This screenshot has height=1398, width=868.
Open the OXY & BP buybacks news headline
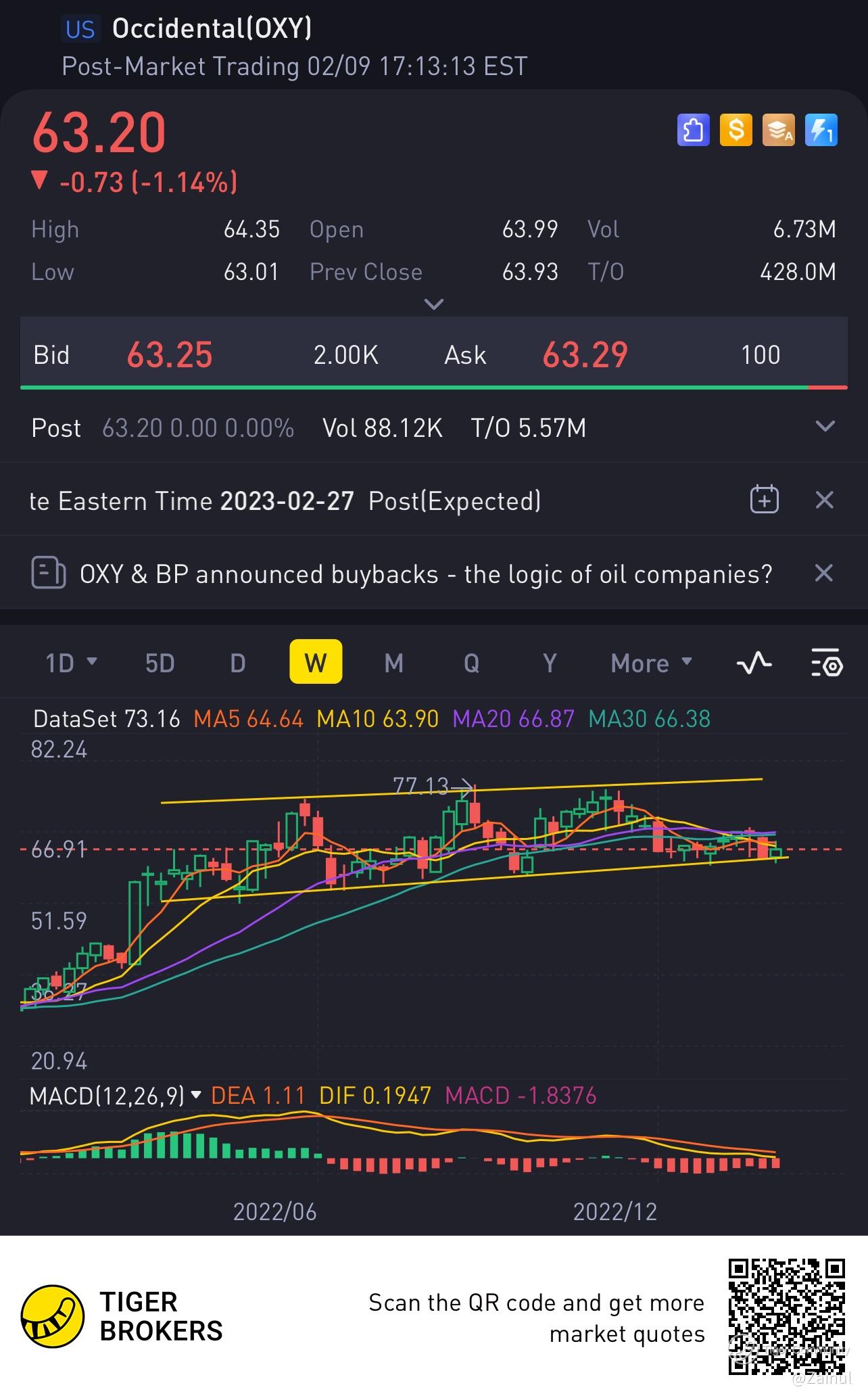pyautogui.click(x=426, y=574)
